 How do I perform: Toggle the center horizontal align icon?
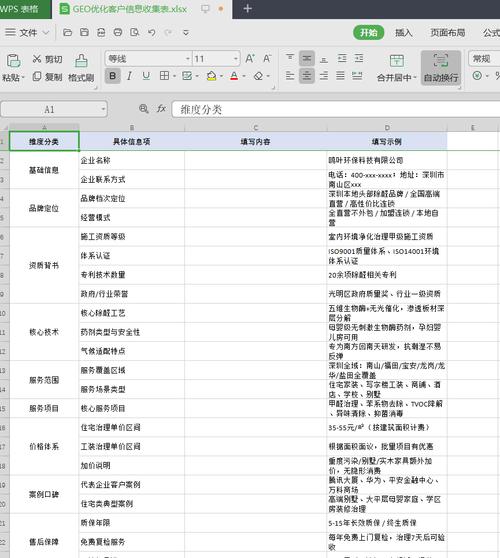pyautogui.click(x=306, y=76)
